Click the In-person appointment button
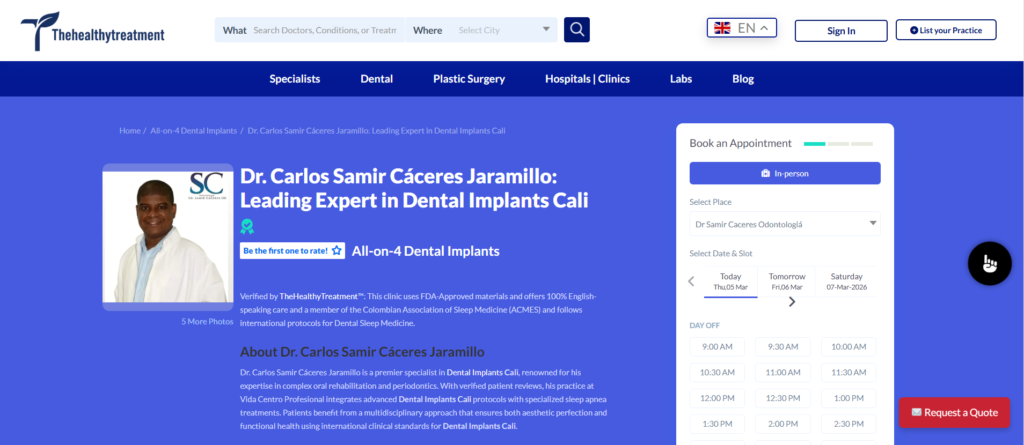The width and height of the screenshot is (1024, 445). pos(785,173)
